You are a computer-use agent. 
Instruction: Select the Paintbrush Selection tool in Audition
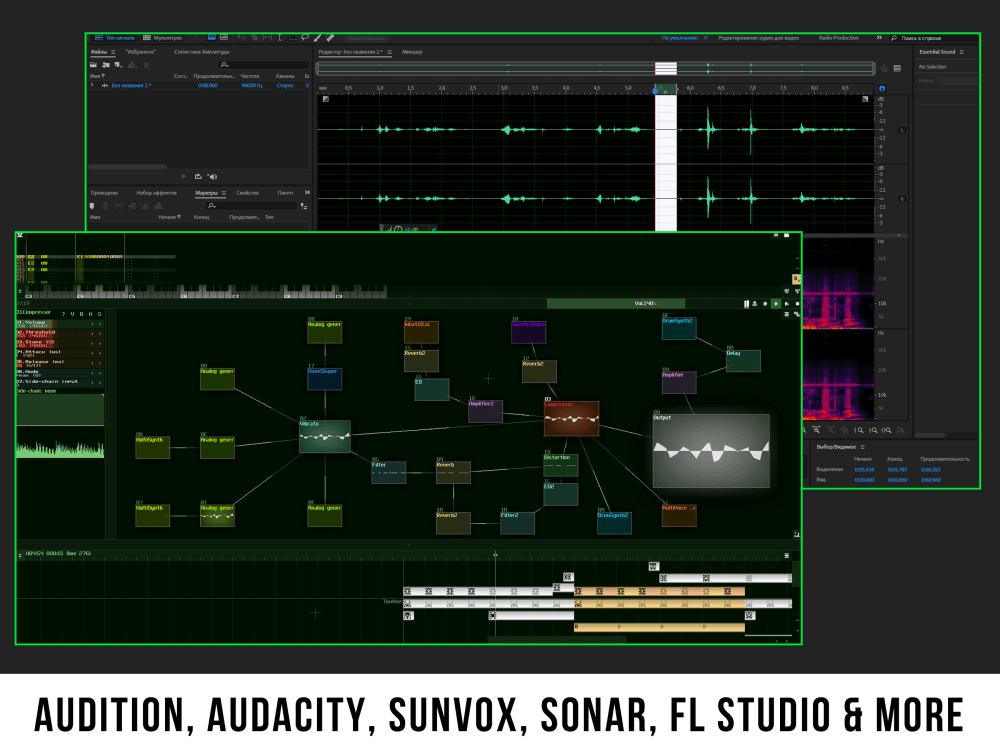(x=318, y=38)
